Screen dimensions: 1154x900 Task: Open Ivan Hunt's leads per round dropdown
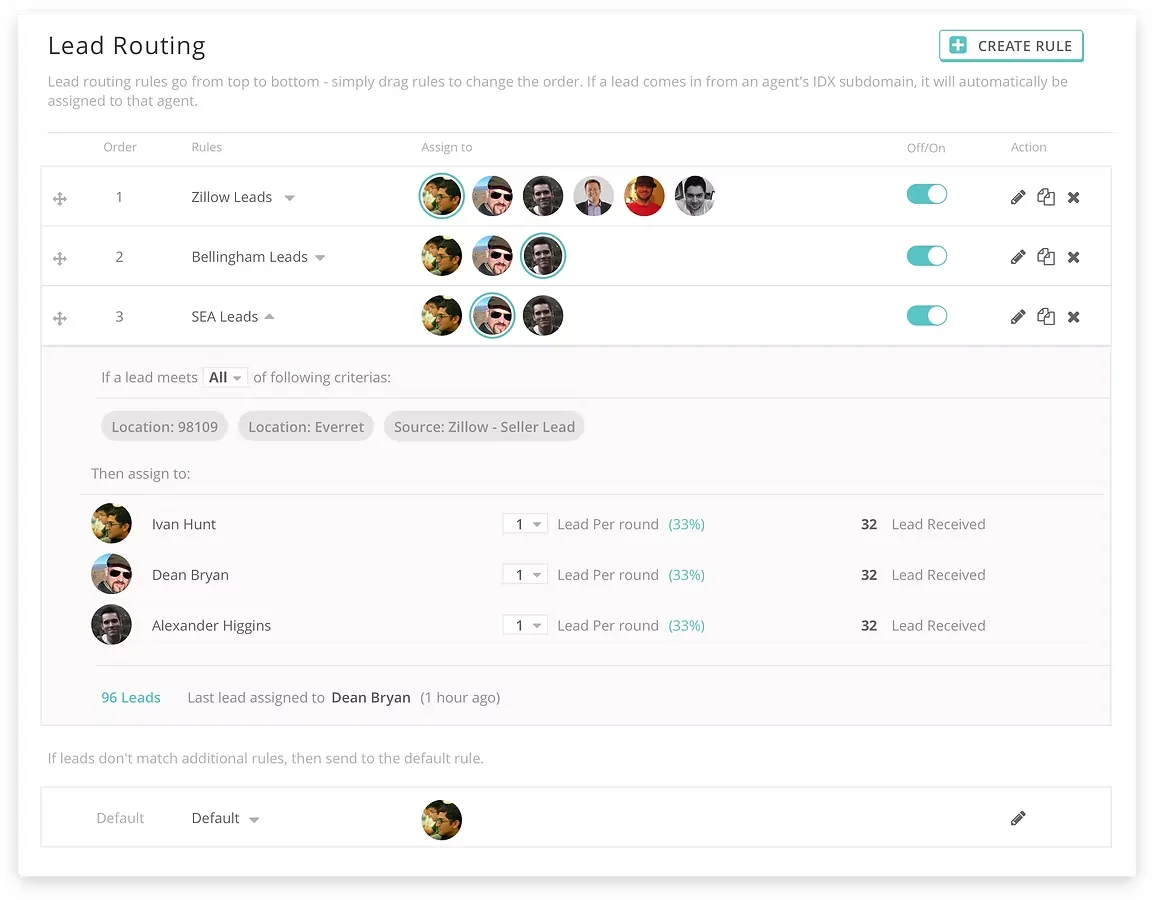click(525, 524)
